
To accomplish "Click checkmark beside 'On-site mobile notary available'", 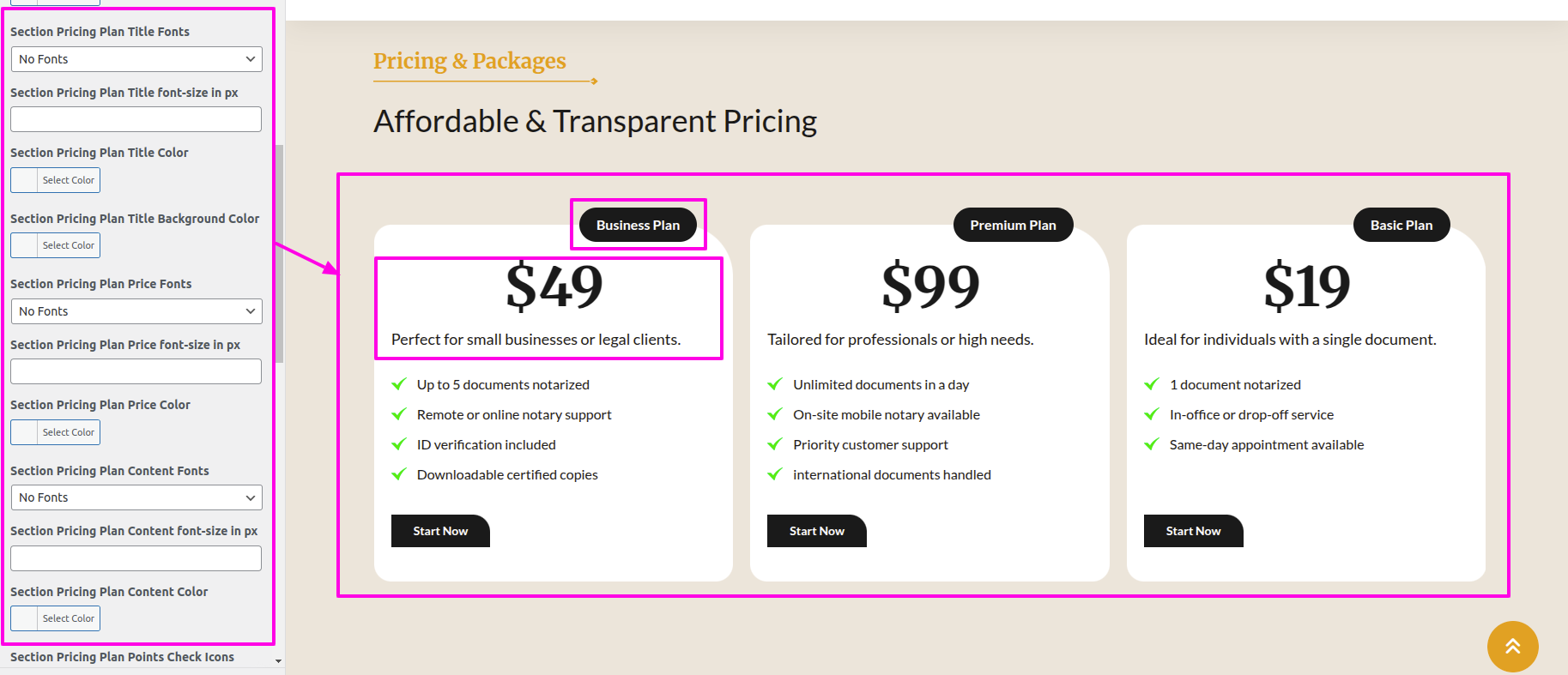I will 775,414.
